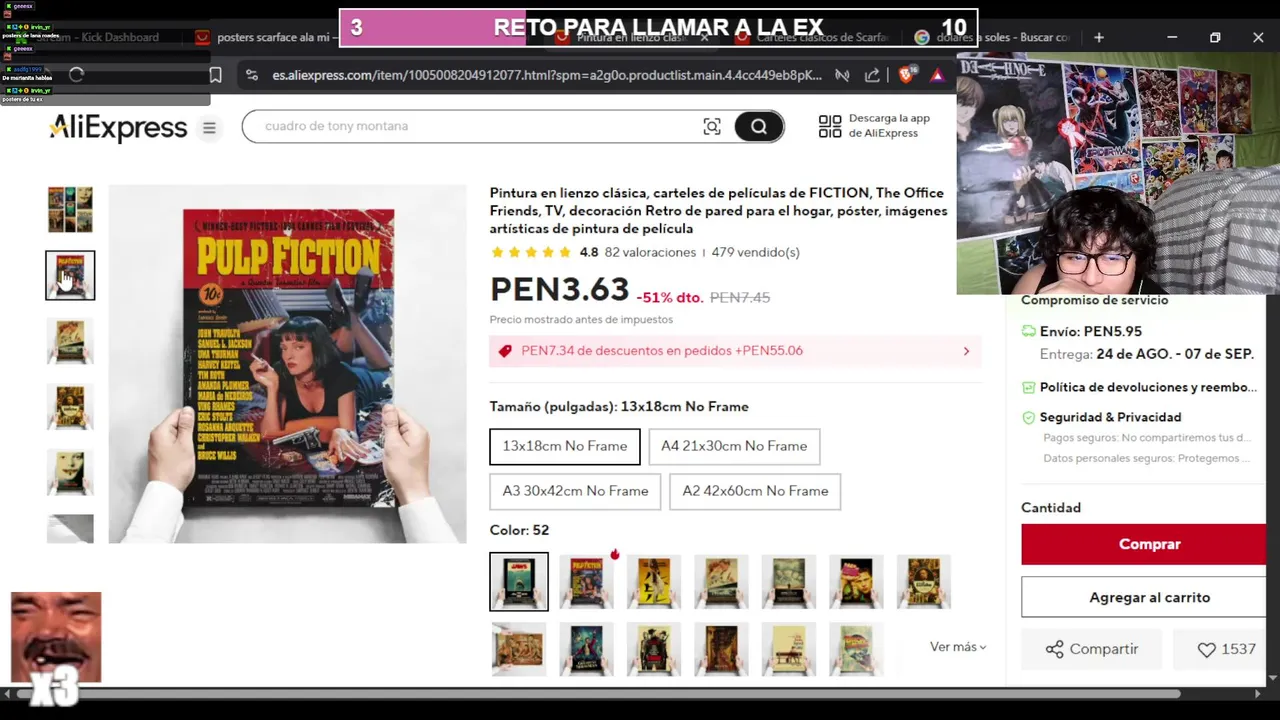Viewport: 1280px width, 720px height.
Task: Click the five-star rating icons
Action: (531, 252)
